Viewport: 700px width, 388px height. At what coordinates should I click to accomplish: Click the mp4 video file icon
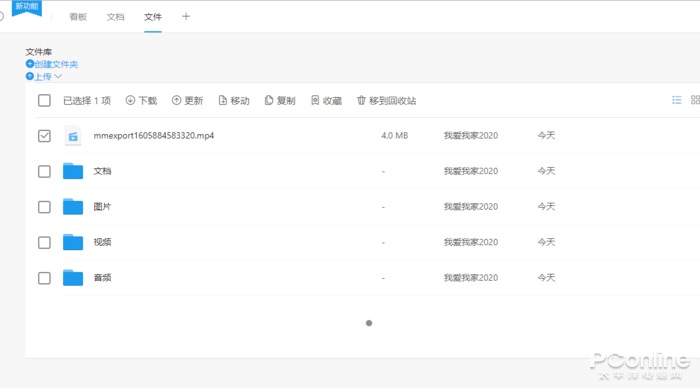[x=73, y=136]
